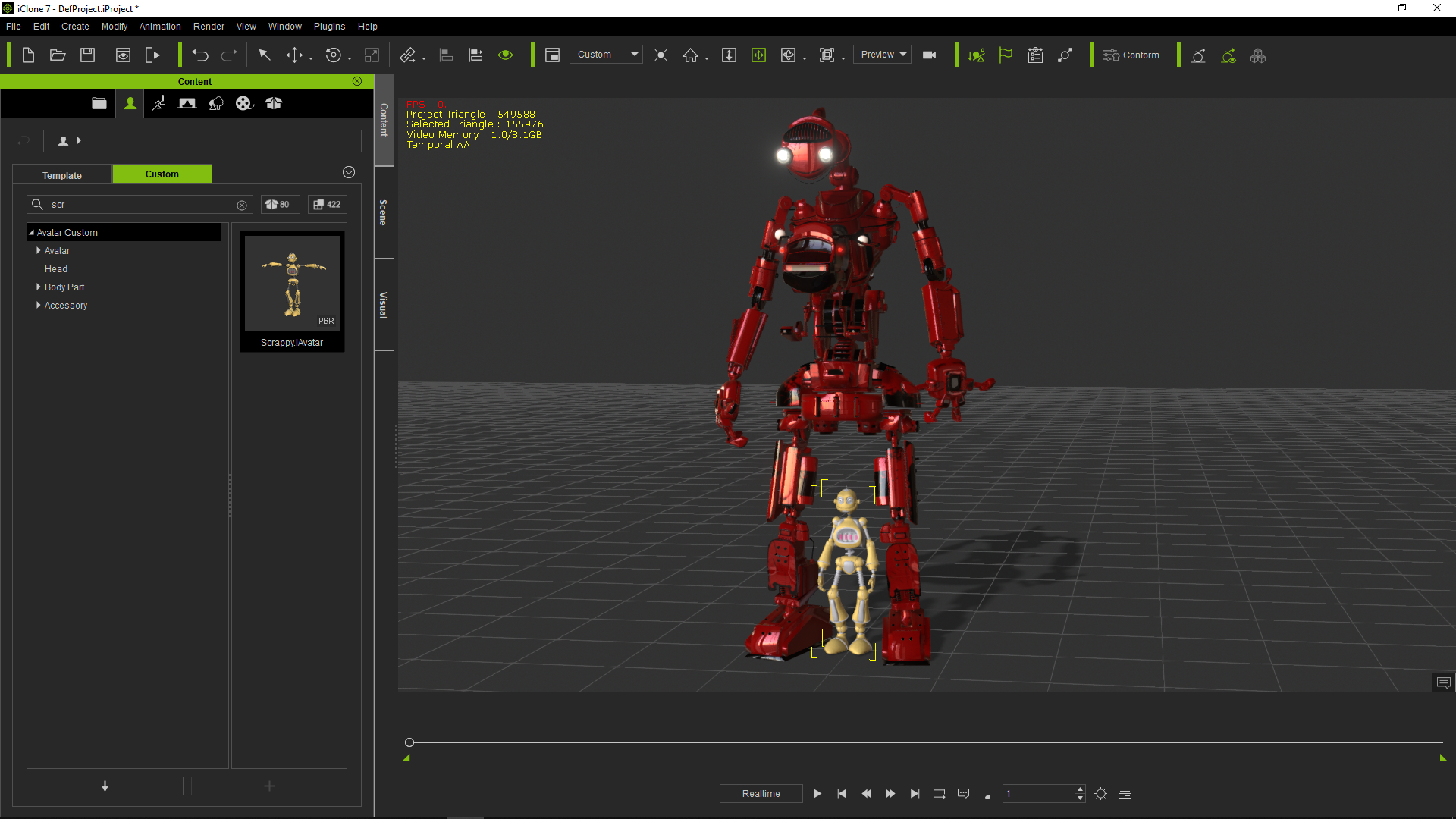Open the File menu
Screen dimensions: 1456x819
[14, 27]
